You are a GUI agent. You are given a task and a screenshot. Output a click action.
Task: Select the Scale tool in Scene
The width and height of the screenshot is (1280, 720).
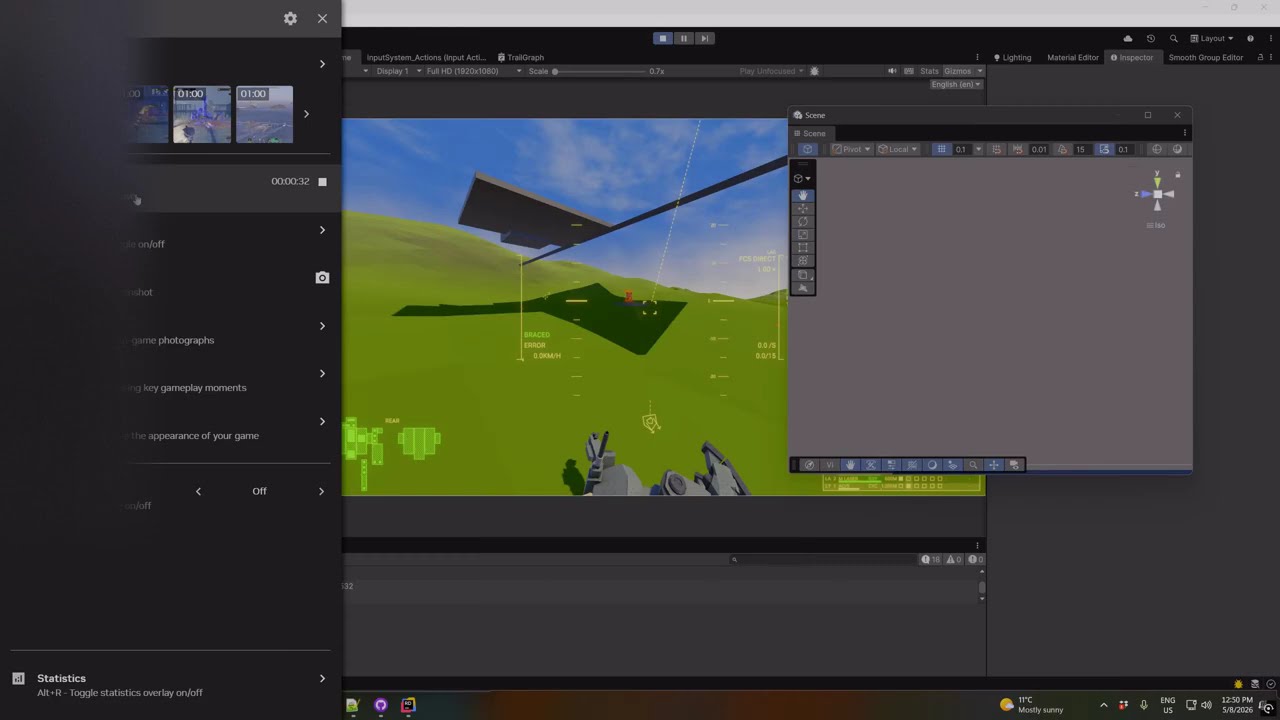(x=803, y=235)
